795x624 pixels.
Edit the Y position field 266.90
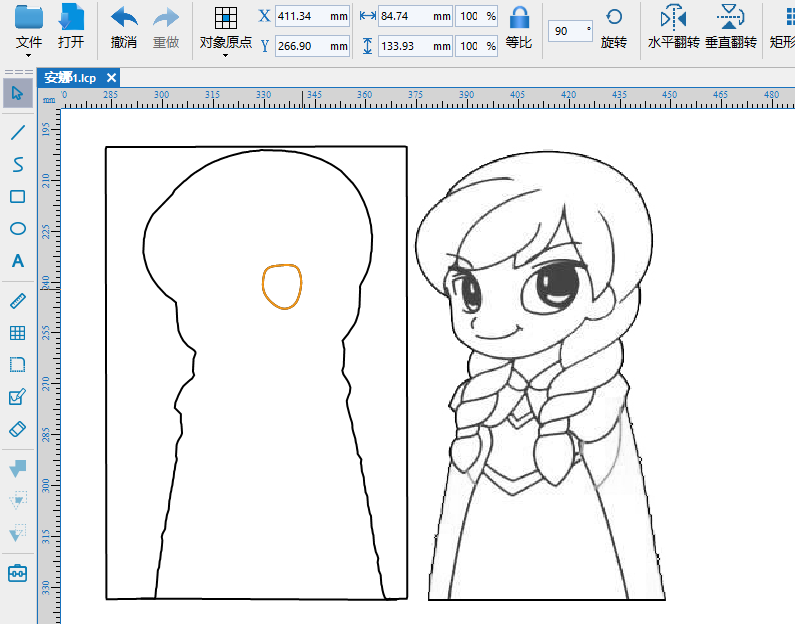click(312, 46)
